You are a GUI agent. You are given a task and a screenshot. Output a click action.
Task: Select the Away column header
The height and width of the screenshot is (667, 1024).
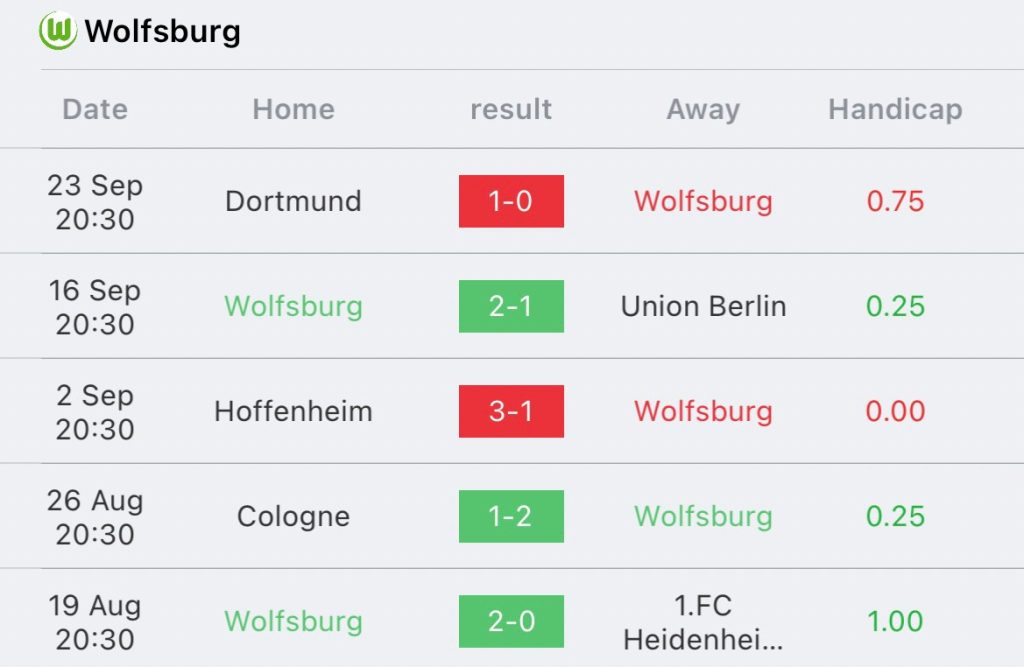tap(703, 109)
